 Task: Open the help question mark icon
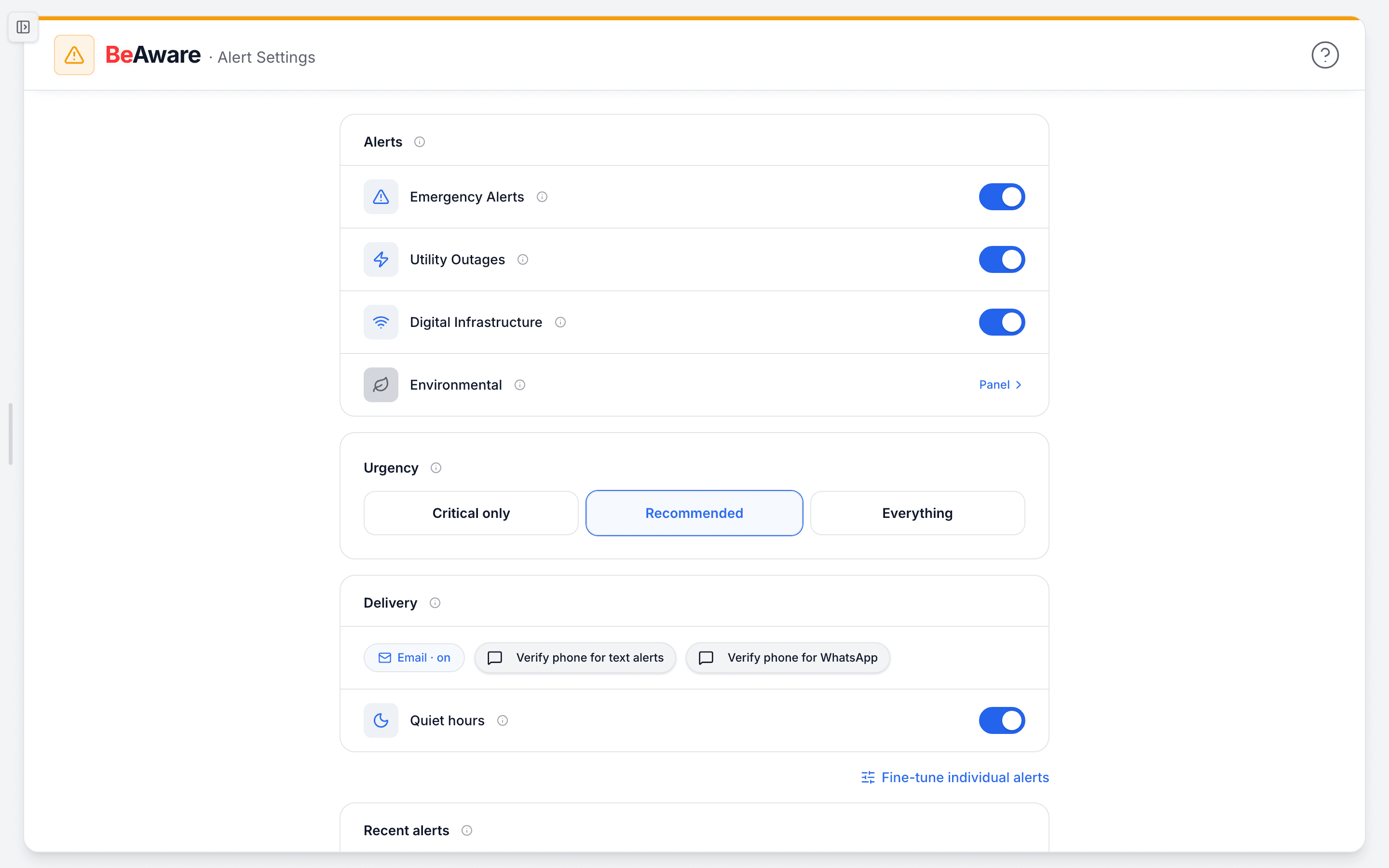pyautogui.click(x=1325, y=55)
